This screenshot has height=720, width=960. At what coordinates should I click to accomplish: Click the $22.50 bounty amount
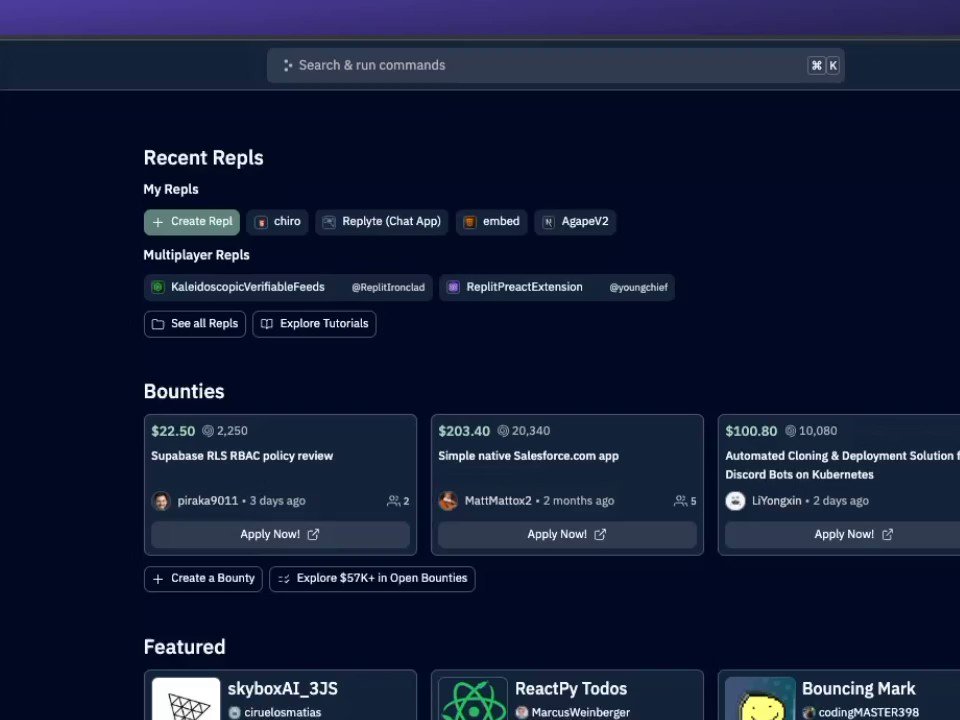[173, 431]
